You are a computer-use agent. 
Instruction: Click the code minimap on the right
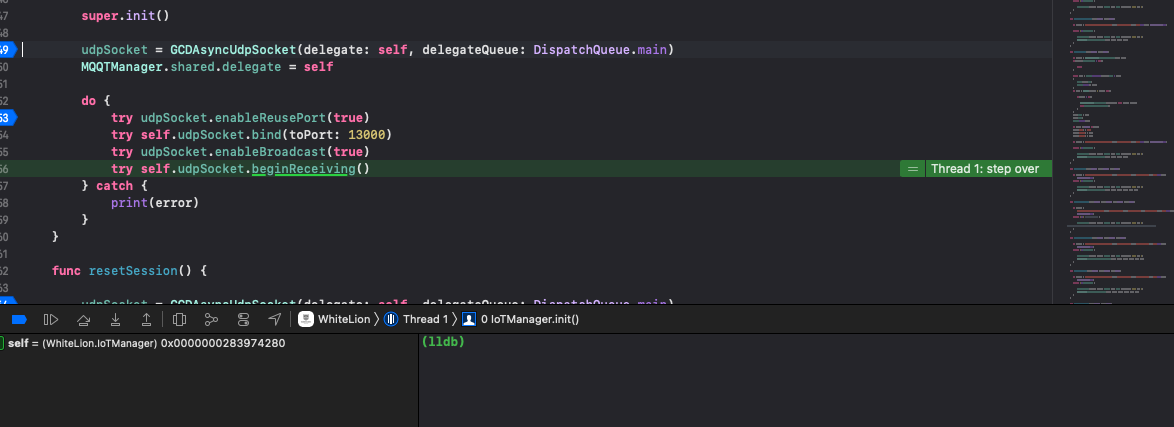click(x=1112, y=150)
